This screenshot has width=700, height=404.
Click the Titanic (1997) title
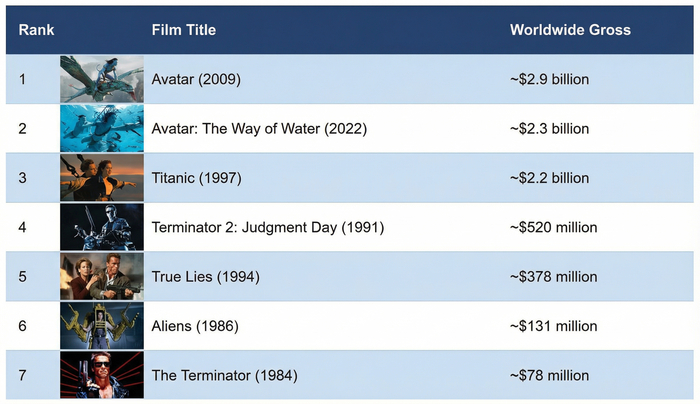click(x=196, y=178)
